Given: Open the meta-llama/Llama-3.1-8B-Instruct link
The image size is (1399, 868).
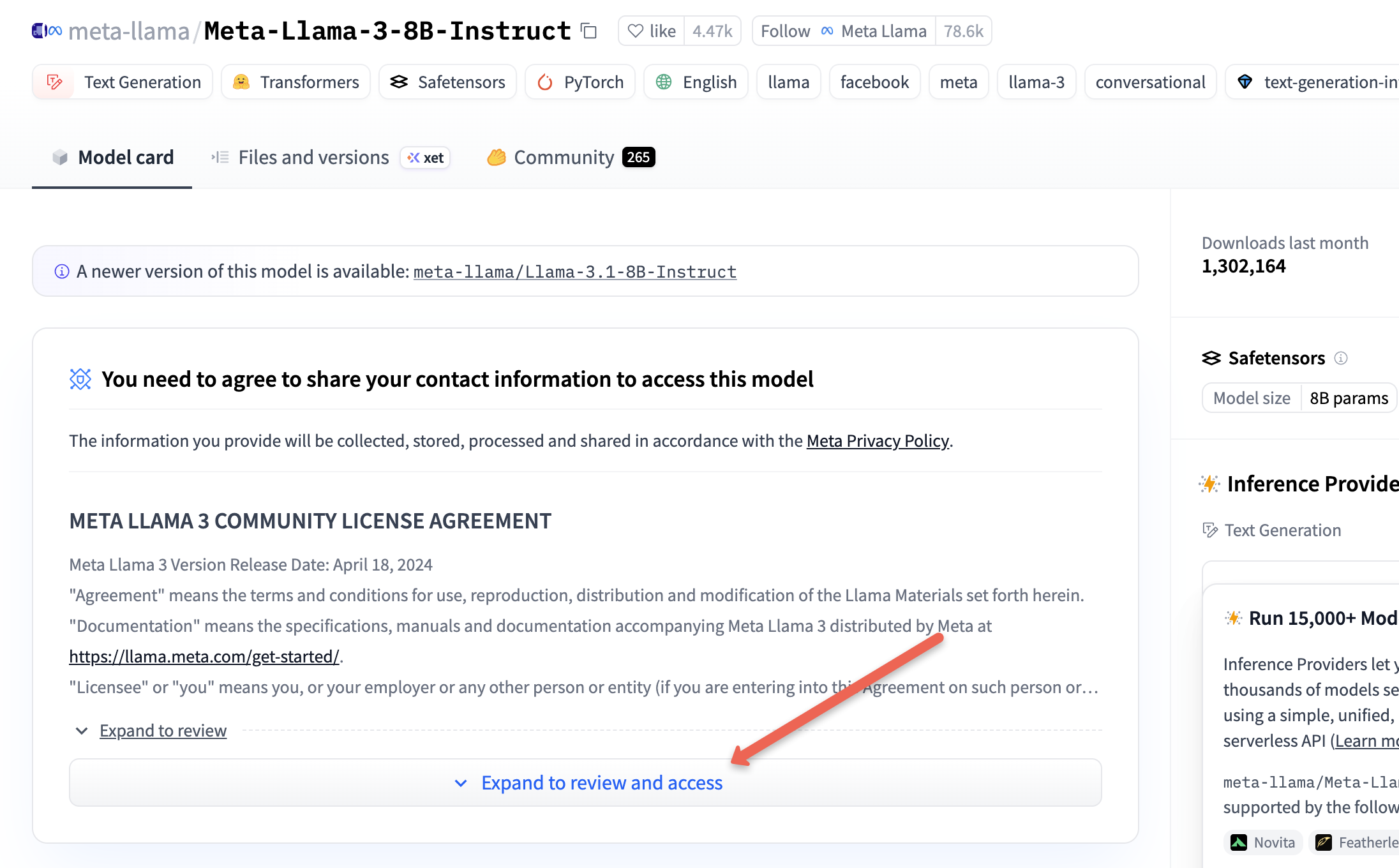Looking at the screenshot, I should (574, 271).
